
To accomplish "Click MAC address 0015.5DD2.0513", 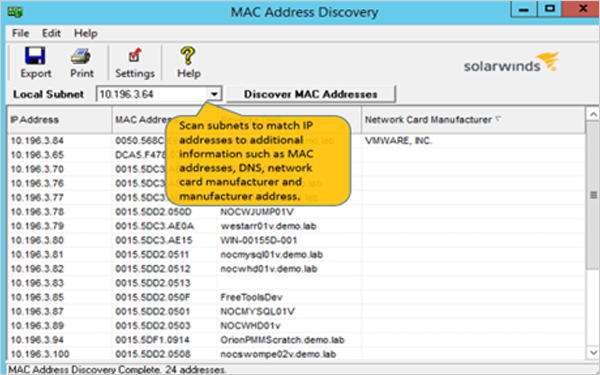I will pyautogui.click(x=153, y=283).
